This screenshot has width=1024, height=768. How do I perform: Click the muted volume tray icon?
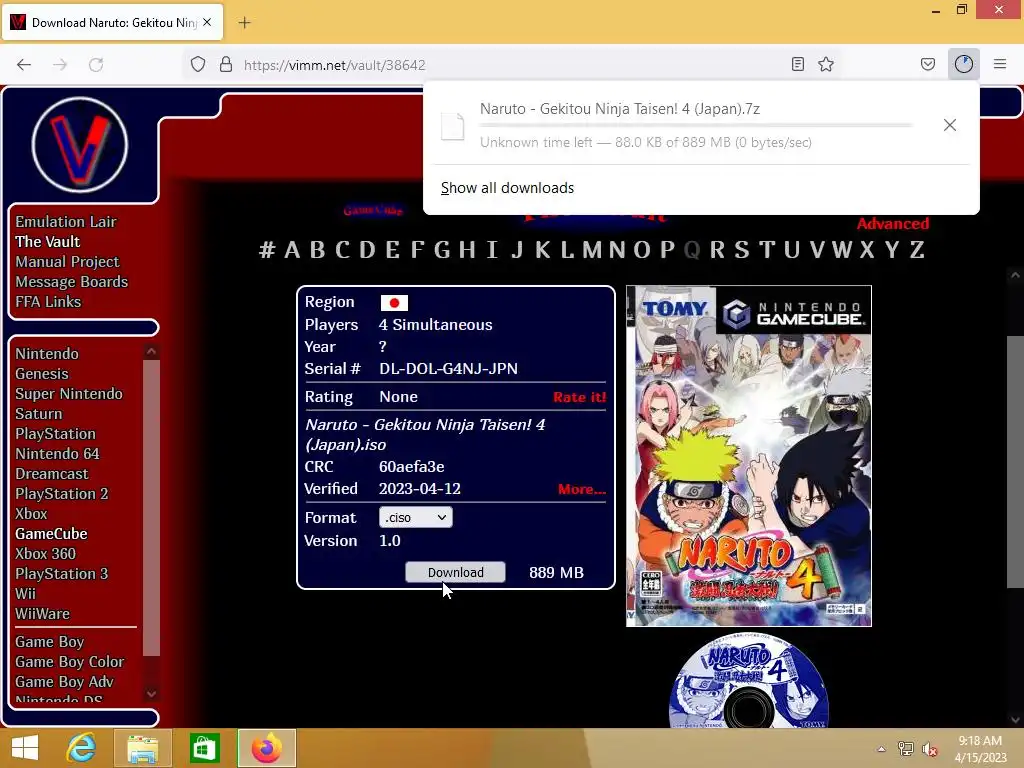(x=929, y=749)
